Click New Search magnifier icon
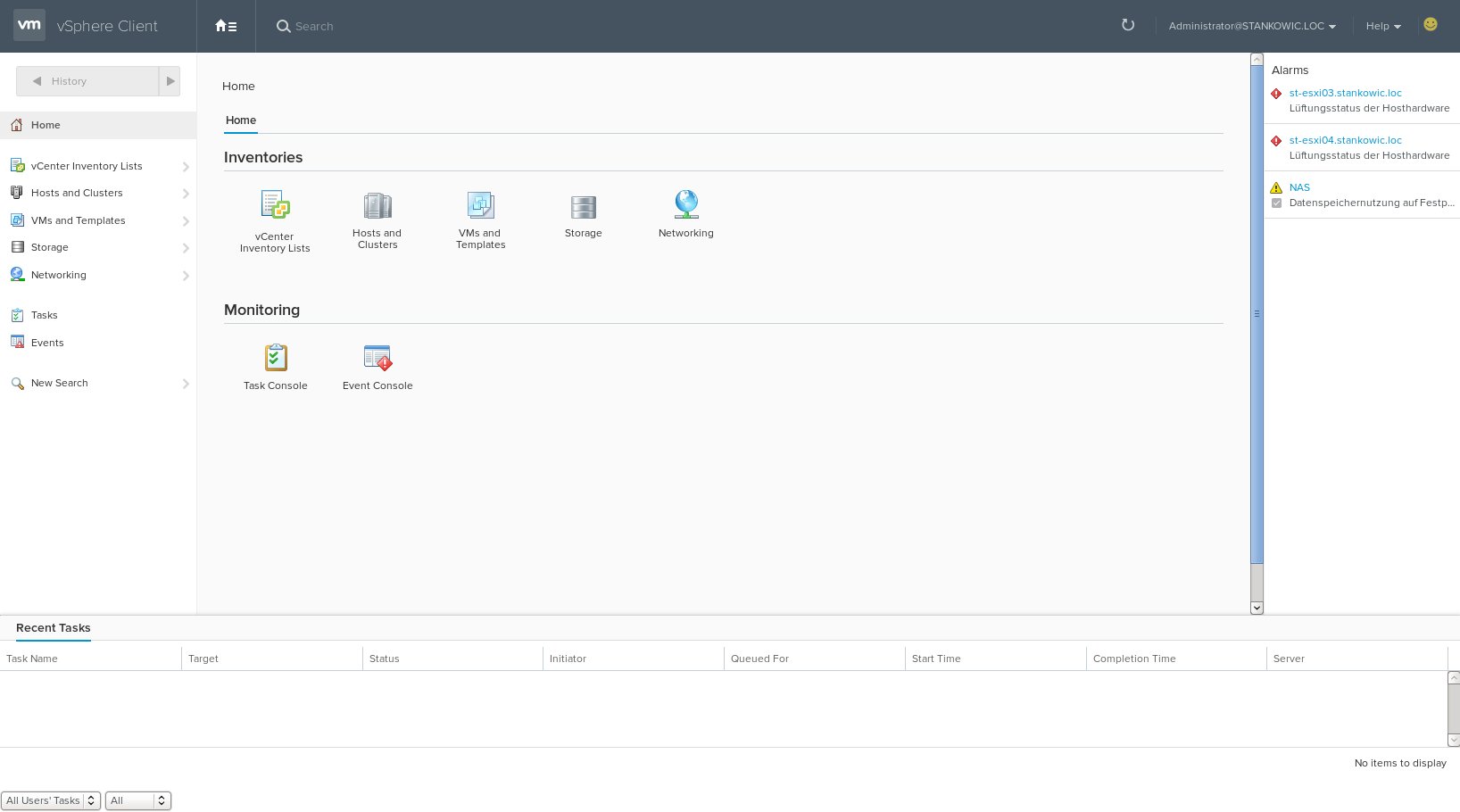The image size is (1460, 812). click(x=17, y=383)
